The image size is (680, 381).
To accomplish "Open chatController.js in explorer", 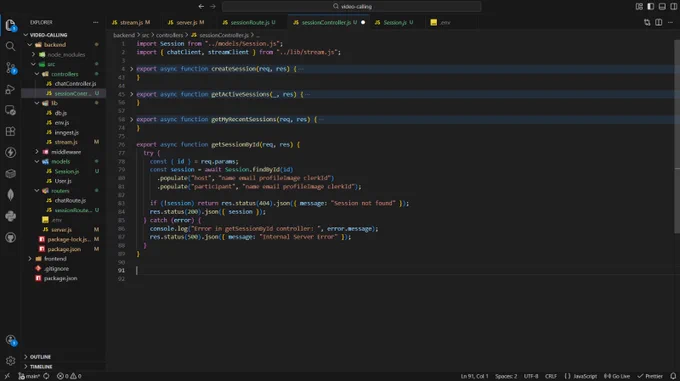I will (x=75, y=84).
